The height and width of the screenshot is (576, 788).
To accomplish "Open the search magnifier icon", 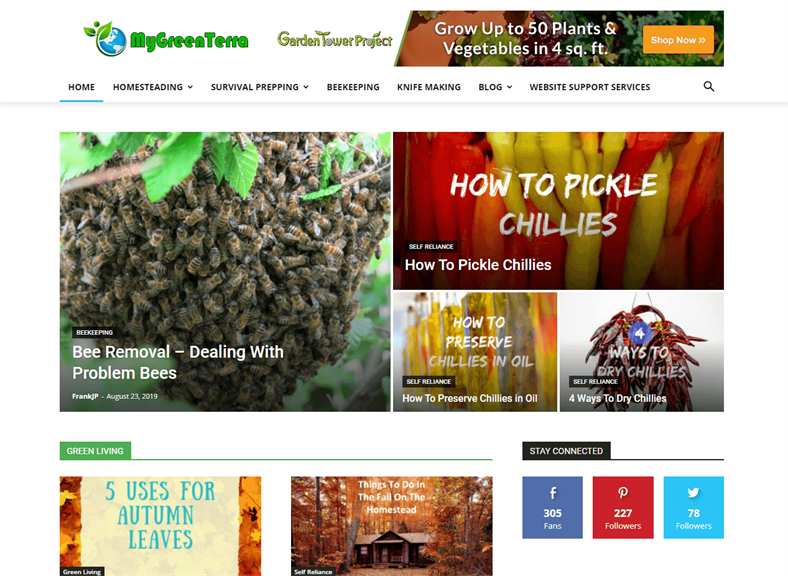I will (x=709, y=86).
